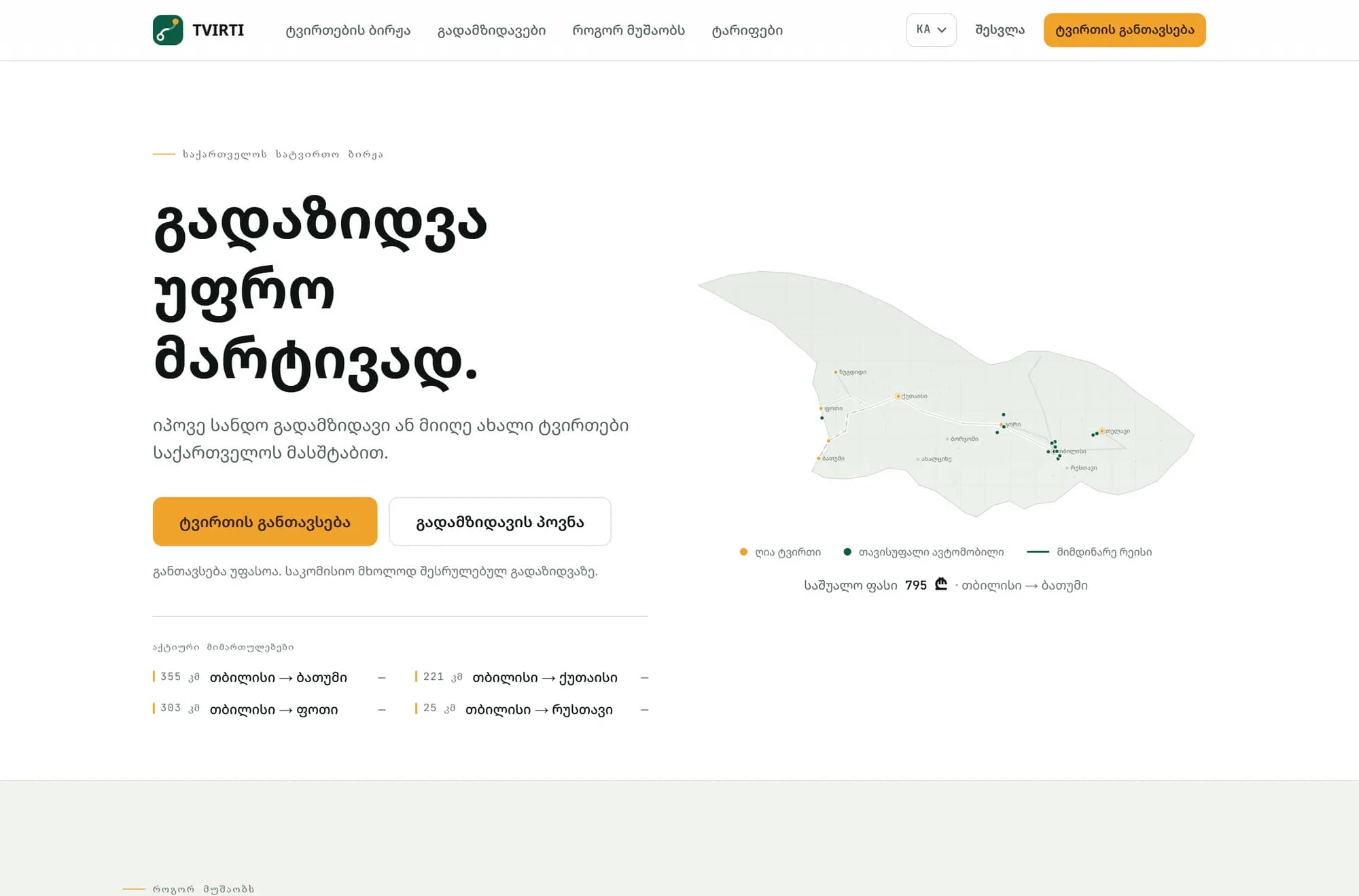Open გადამზიდავები in the navigation
This screenshot has width=1359, height=896.
pyautogui.click(x=491, y=31)
